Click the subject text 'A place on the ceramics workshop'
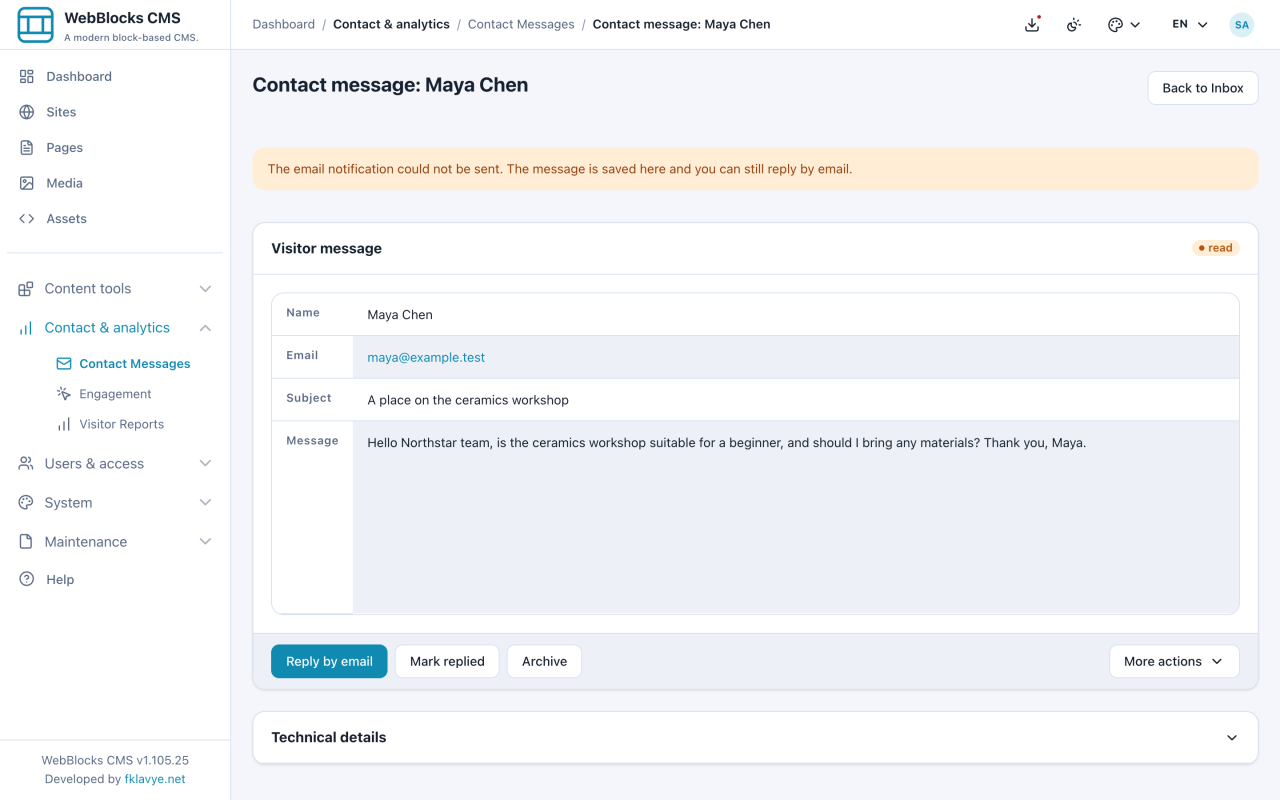 click(468, 400)
